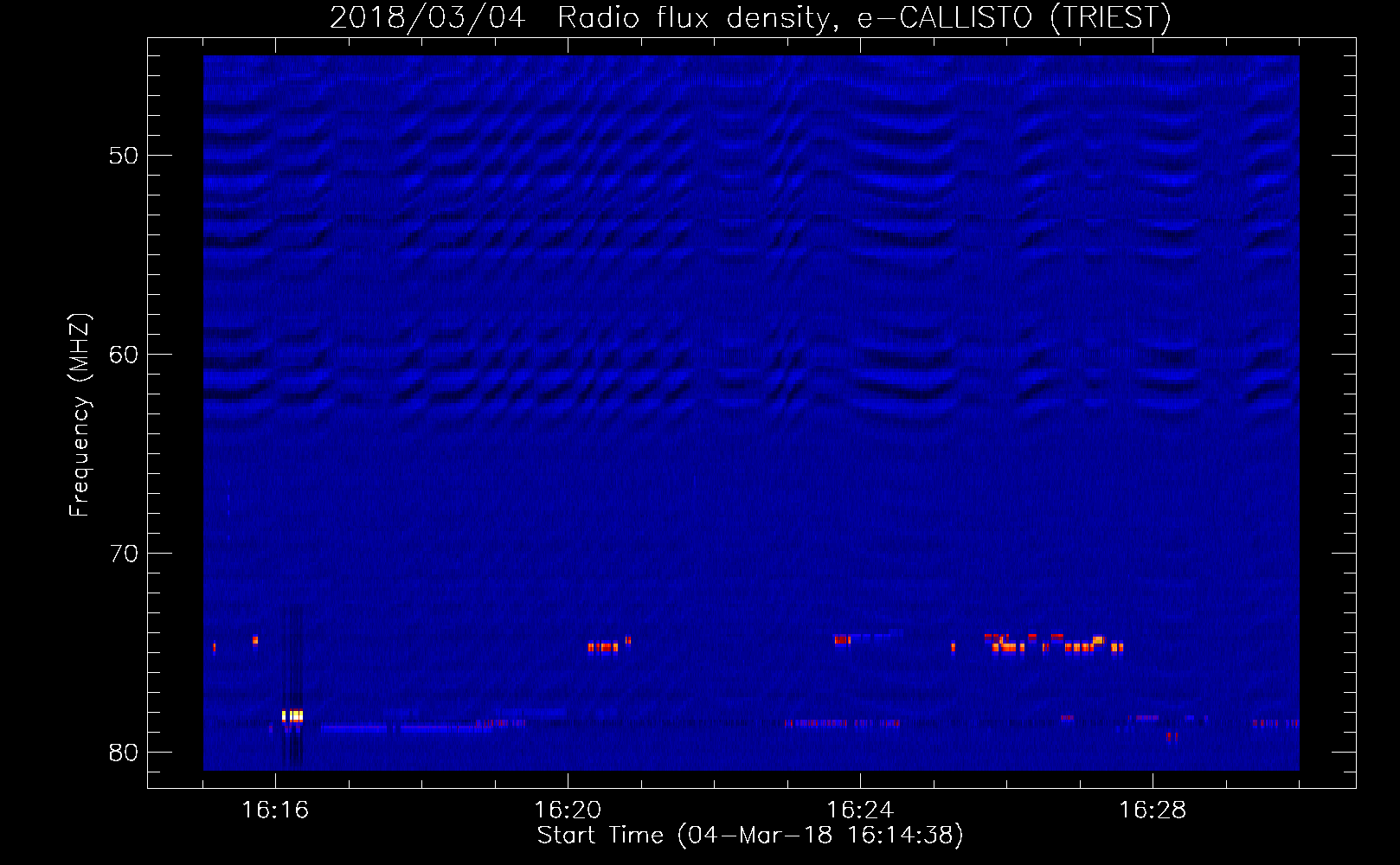Viewport: 1400px width, 865px height.
Task: Click the 60 frequency tick label
Action: tap(124, 355)
